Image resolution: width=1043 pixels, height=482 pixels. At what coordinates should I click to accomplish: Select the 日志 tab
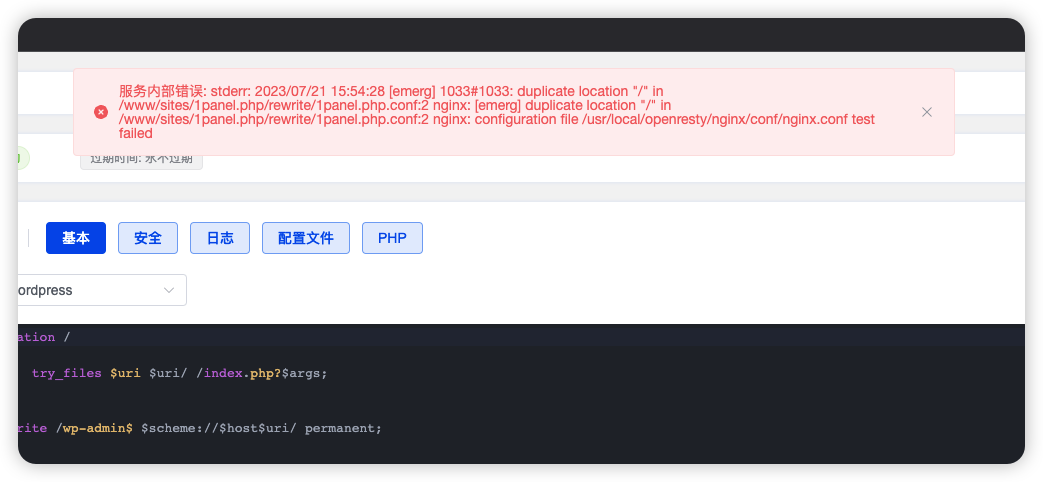tap(220, 238)
